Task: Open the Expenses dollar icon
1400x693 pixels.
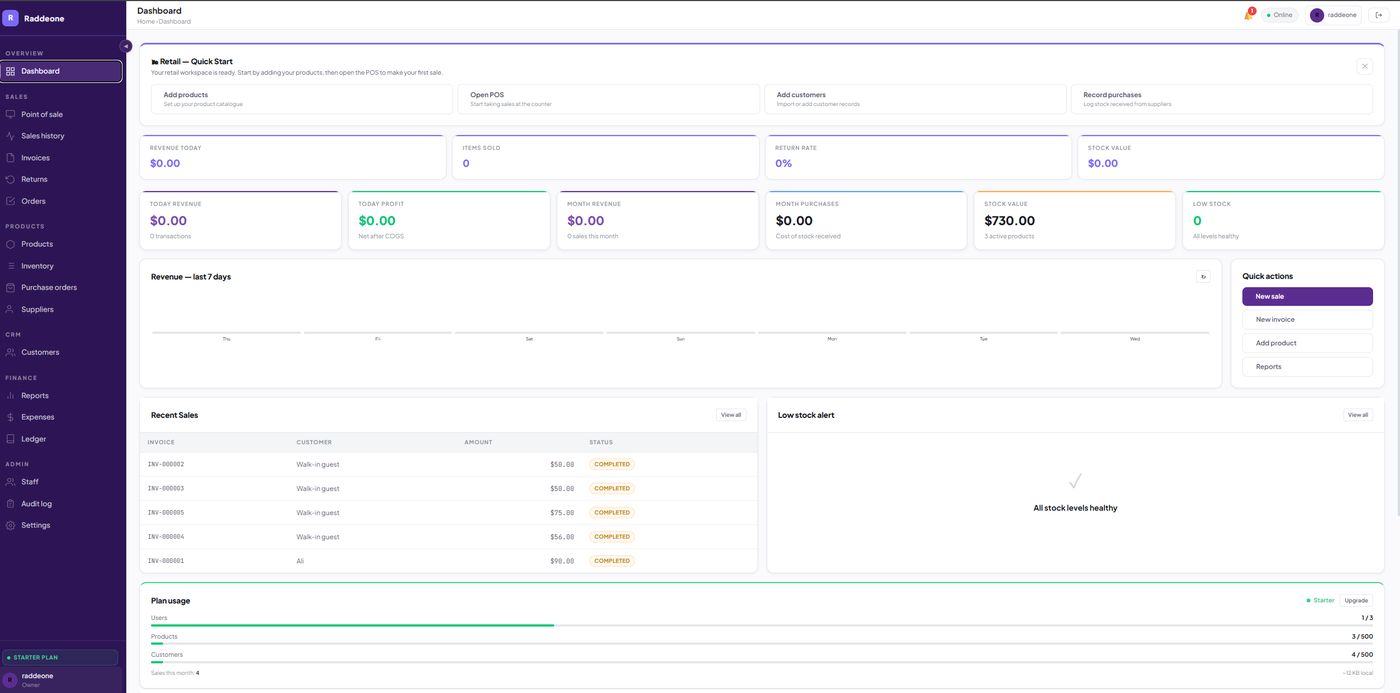Action: point(11,417)
